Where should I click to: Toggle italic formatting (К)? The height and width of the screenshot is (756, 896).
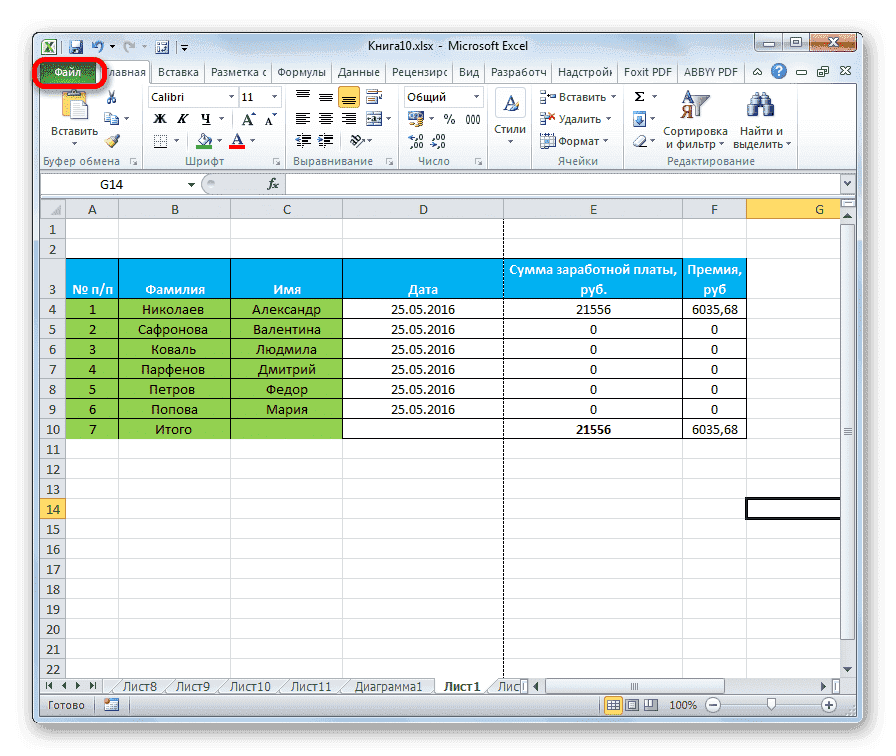tap(183, 117)
